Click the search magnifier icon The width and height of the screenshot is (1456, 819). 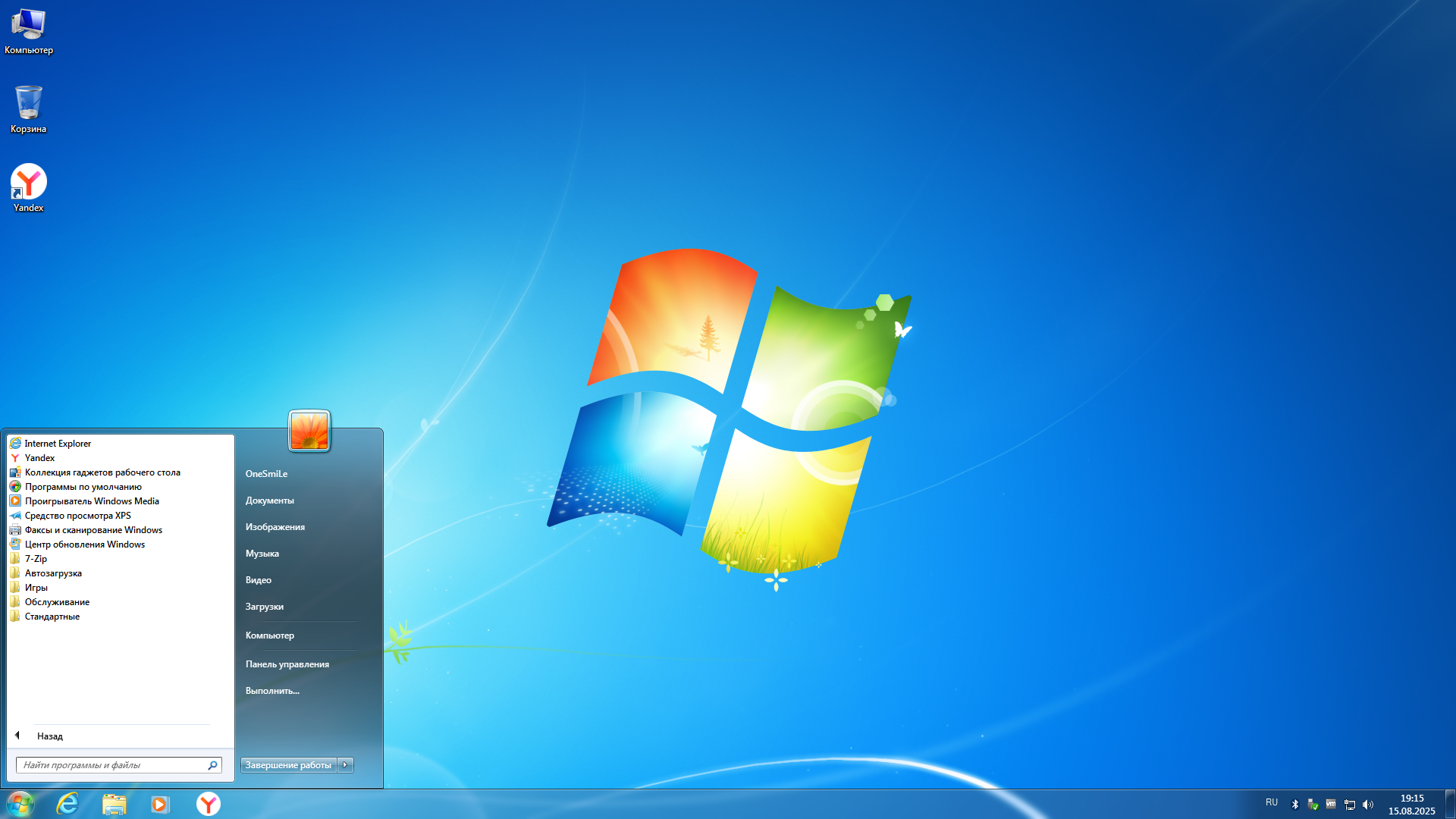tap(213, 765)
